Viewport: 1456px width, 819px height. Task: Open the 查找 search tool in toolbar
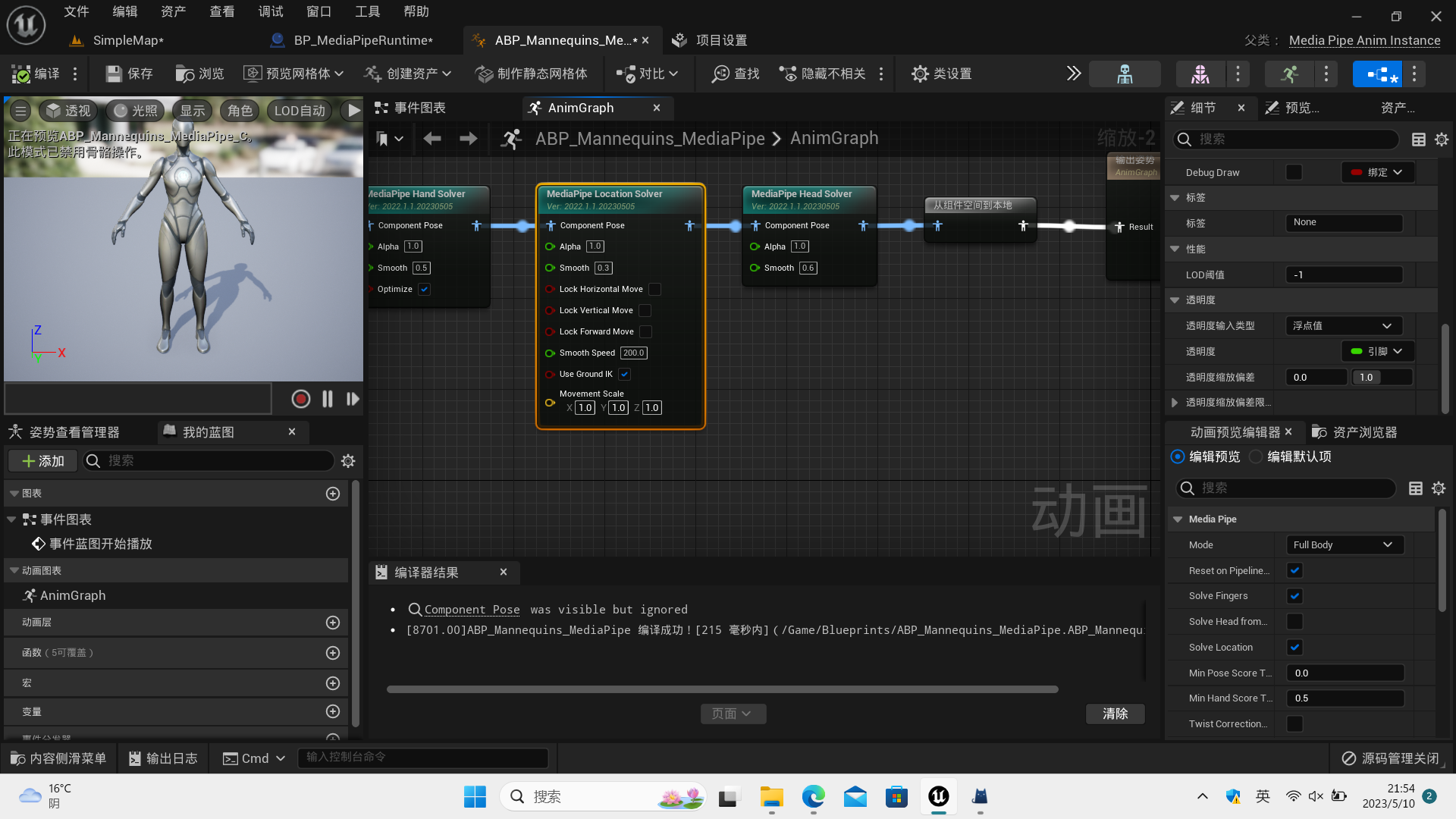[x=733, y=74]
